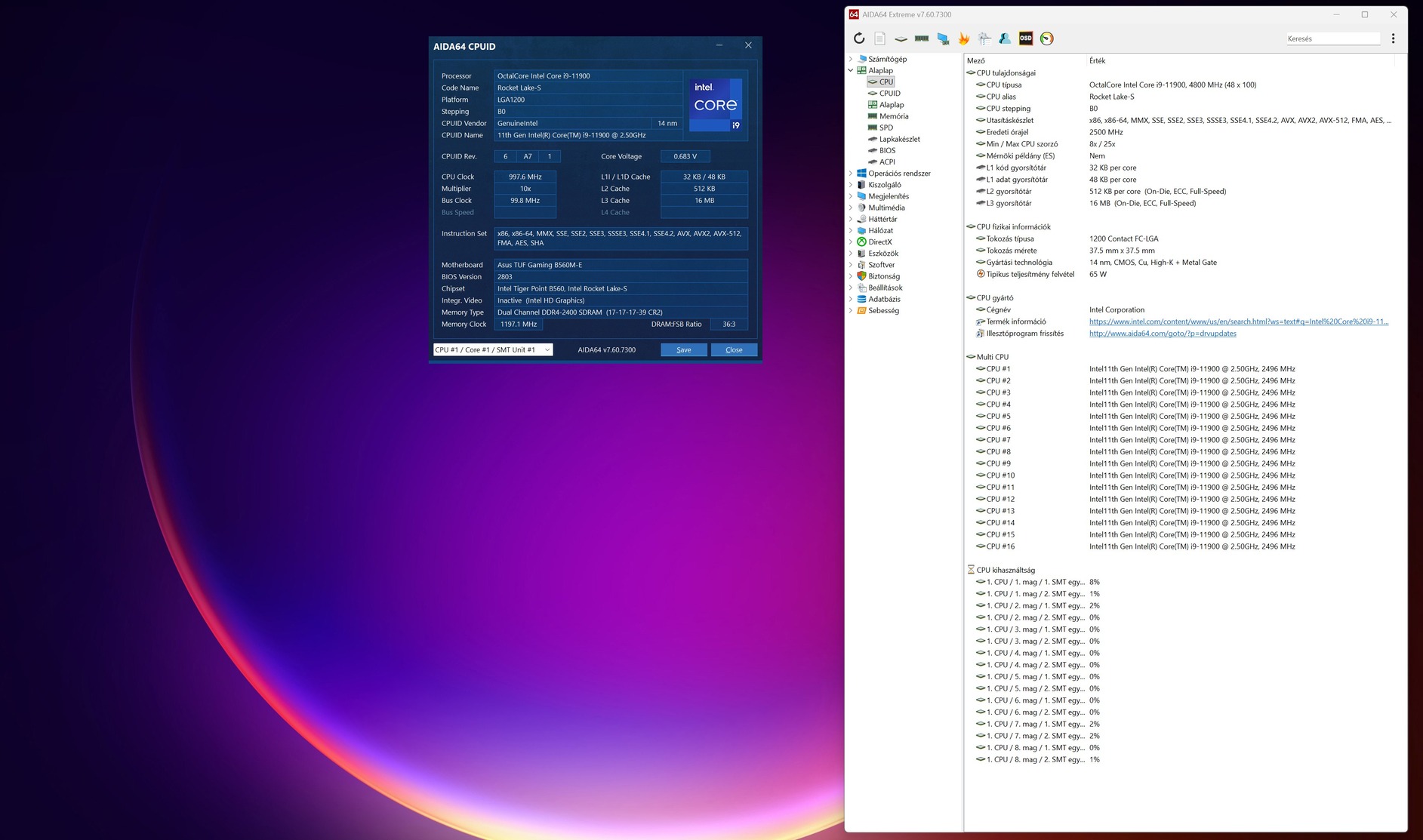Click the Operációs rendszer Windows icon

click(x=862, y=174)
